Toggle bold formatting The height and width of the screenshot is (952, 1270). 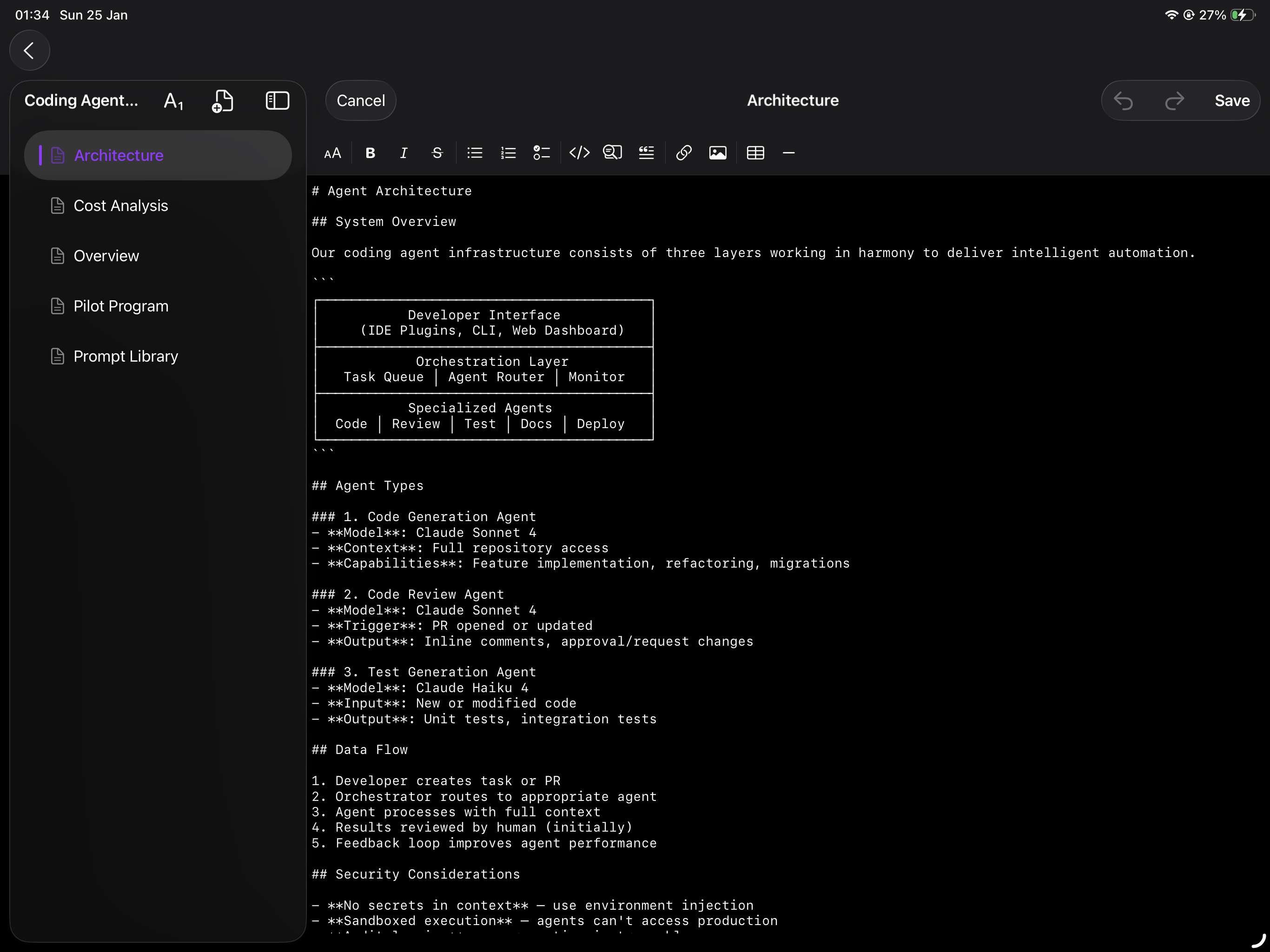(x=370, y=153)
